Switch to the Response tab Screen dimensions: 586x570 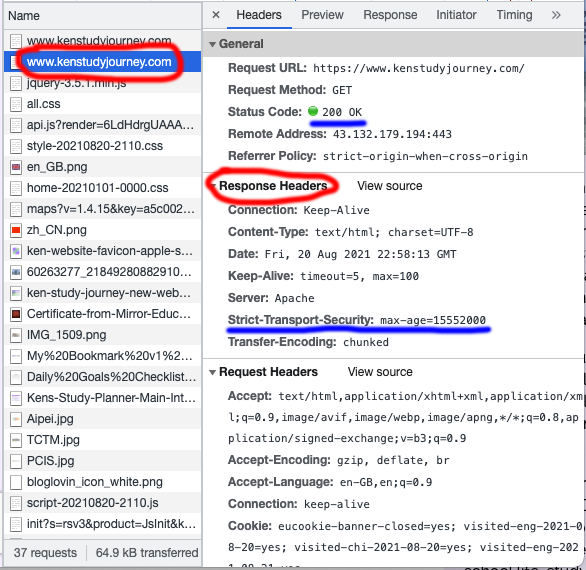390,15
